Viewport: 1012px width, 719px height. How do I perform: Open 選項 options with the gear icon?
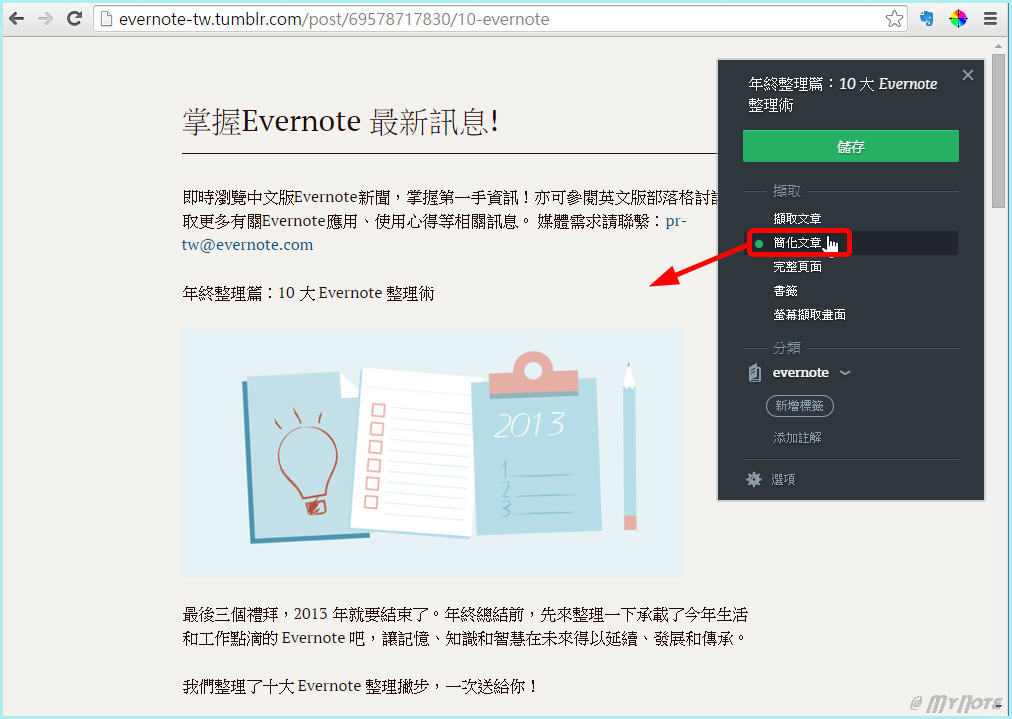[x=771, y=479]
